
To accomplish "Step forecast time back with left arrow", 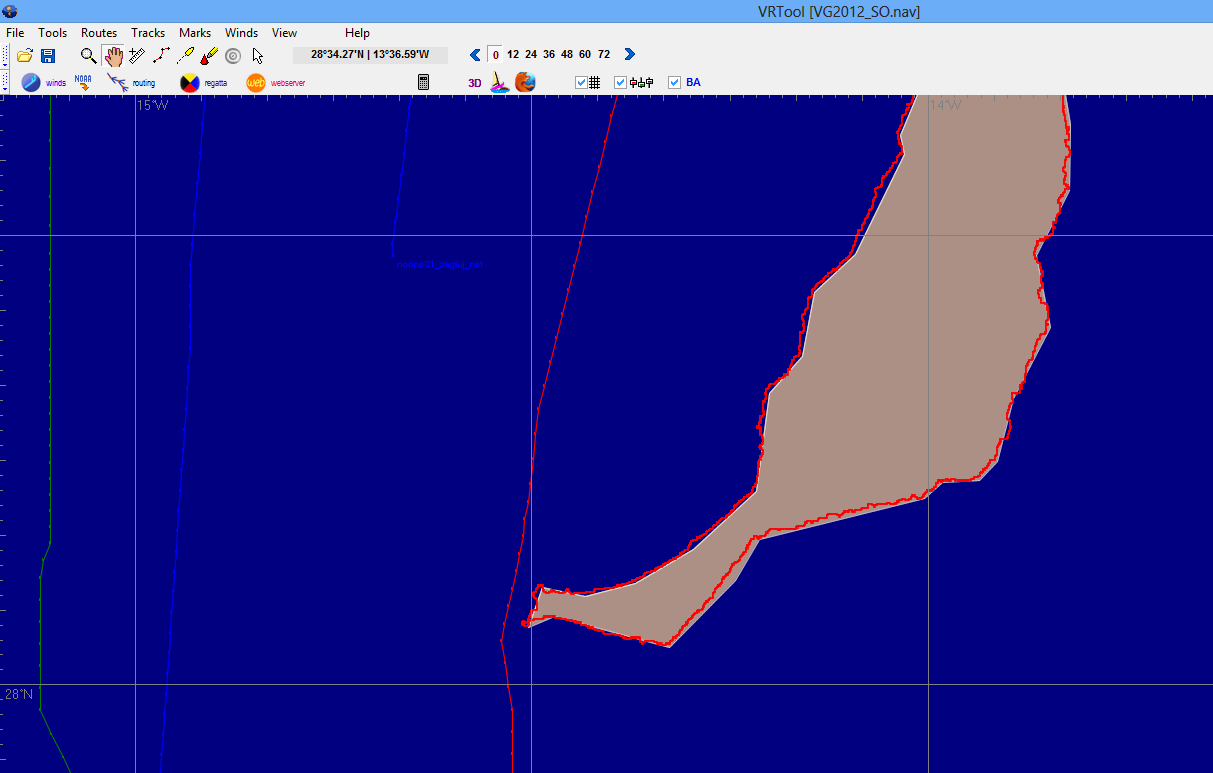I will (x=475, y=55).
